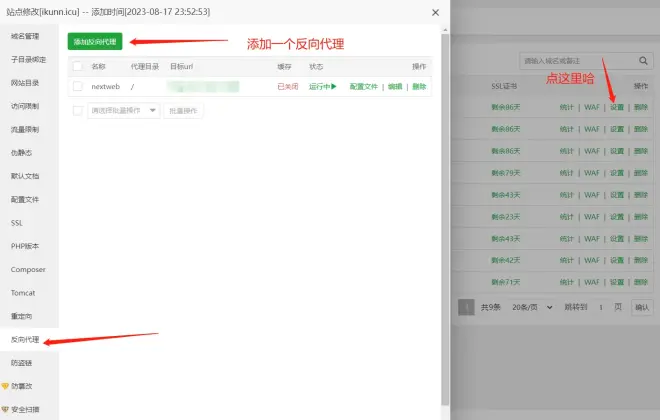
Task: Click page 1 button in background pagination
Action: pyautogui.click(x=466, y=307)
